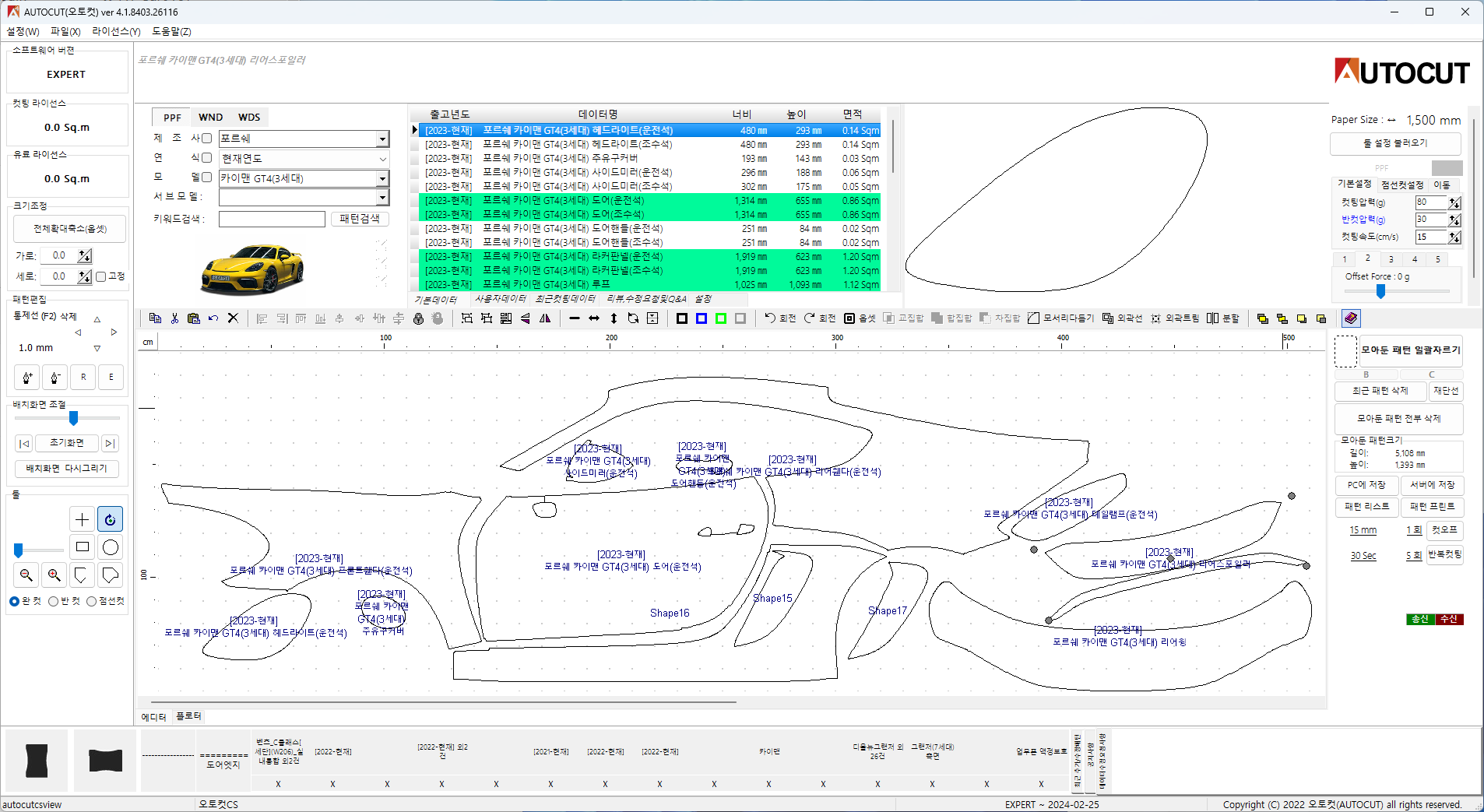Open the model 카이맨 GT4(3세대) dropdown
The height and width of the screenshot is (812, 1484).
coord(382,178)
